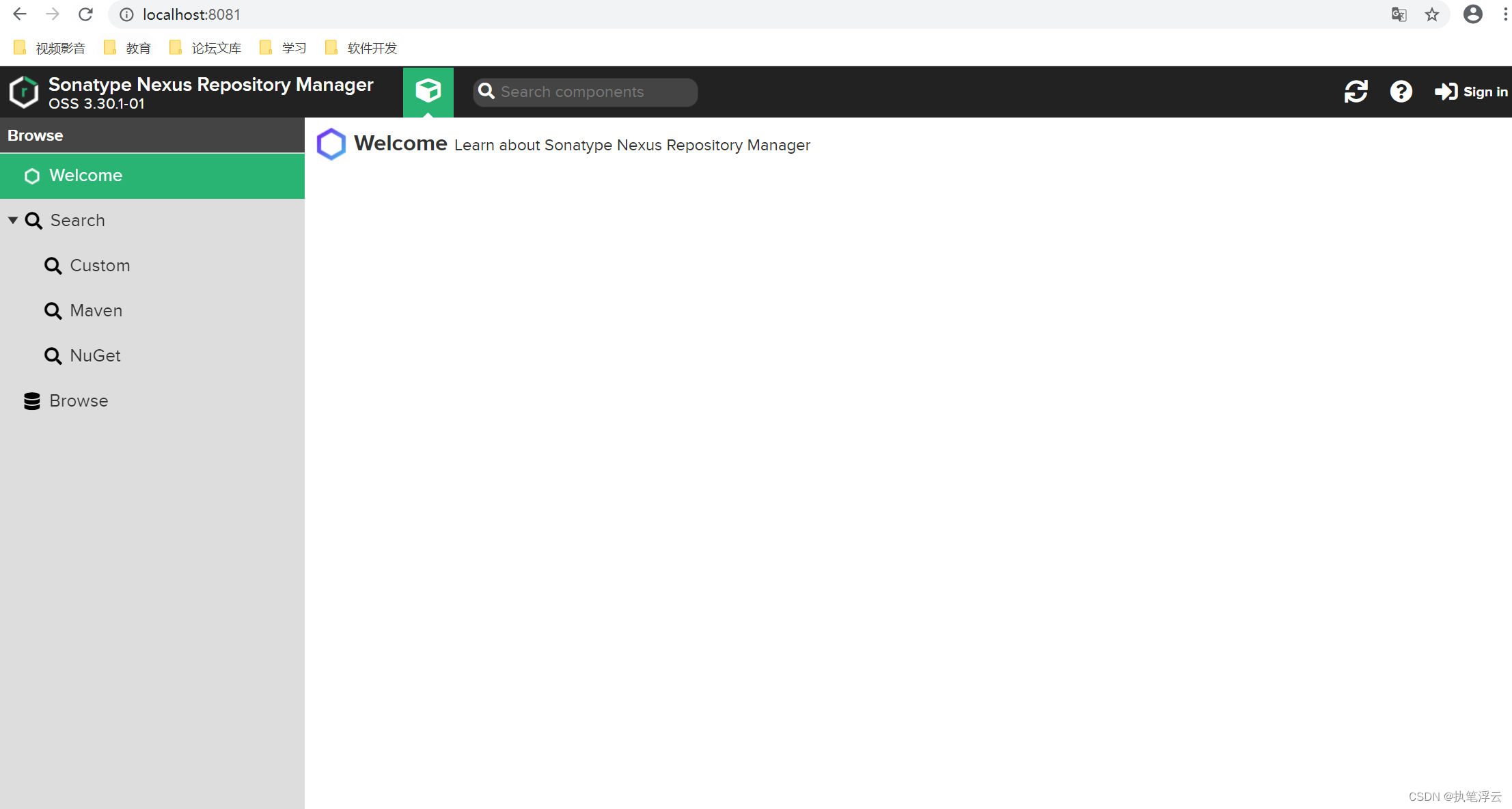Click the Maven search magnifier icon
This screenshot has width=1512, height=809.
click(52, 310)
